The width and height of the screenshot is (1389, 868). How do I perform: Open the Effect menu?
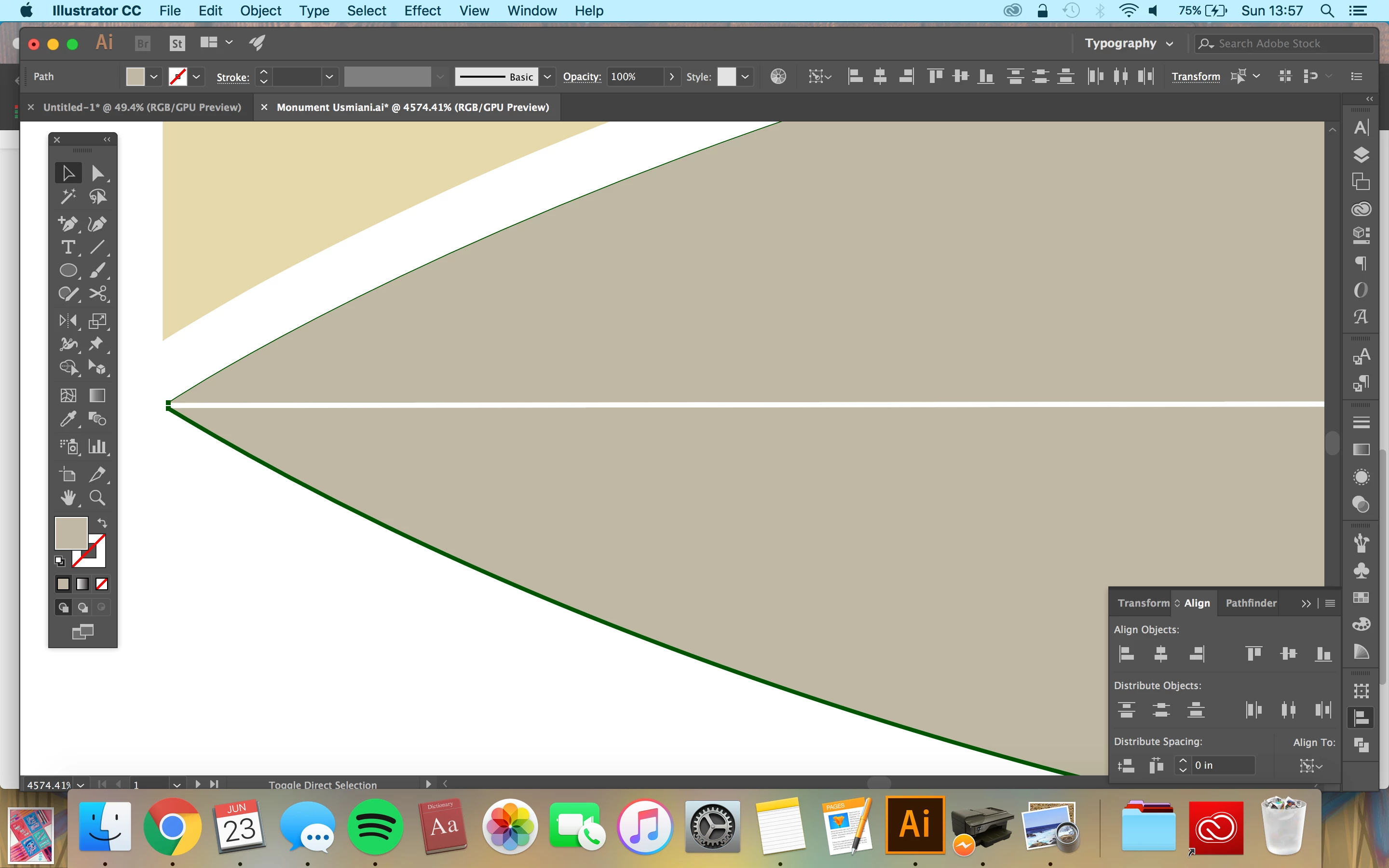point(422,11)
